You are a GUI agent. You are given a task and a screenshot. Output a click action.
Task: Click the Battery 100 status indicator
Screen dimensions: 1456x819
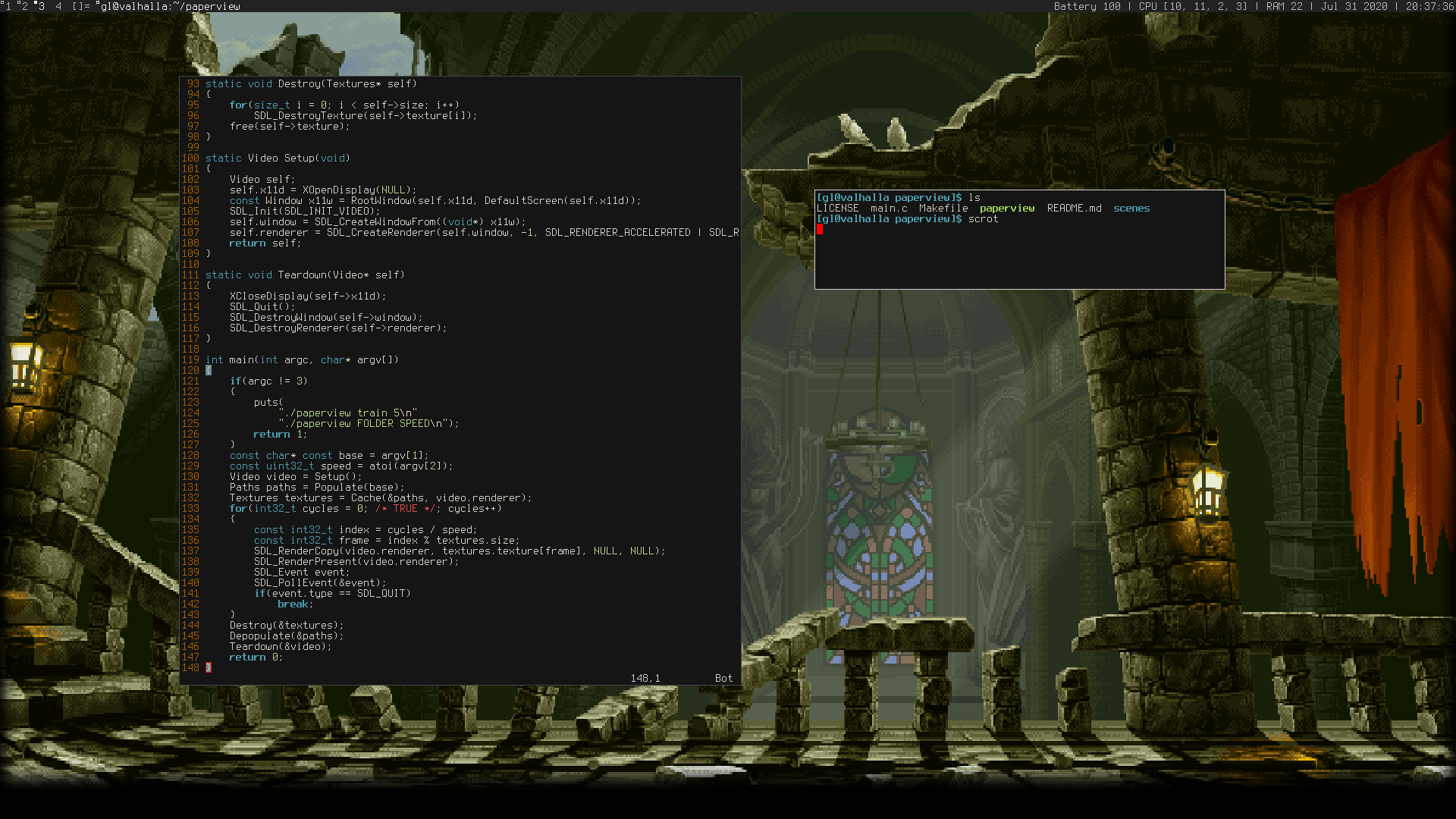1087,6
